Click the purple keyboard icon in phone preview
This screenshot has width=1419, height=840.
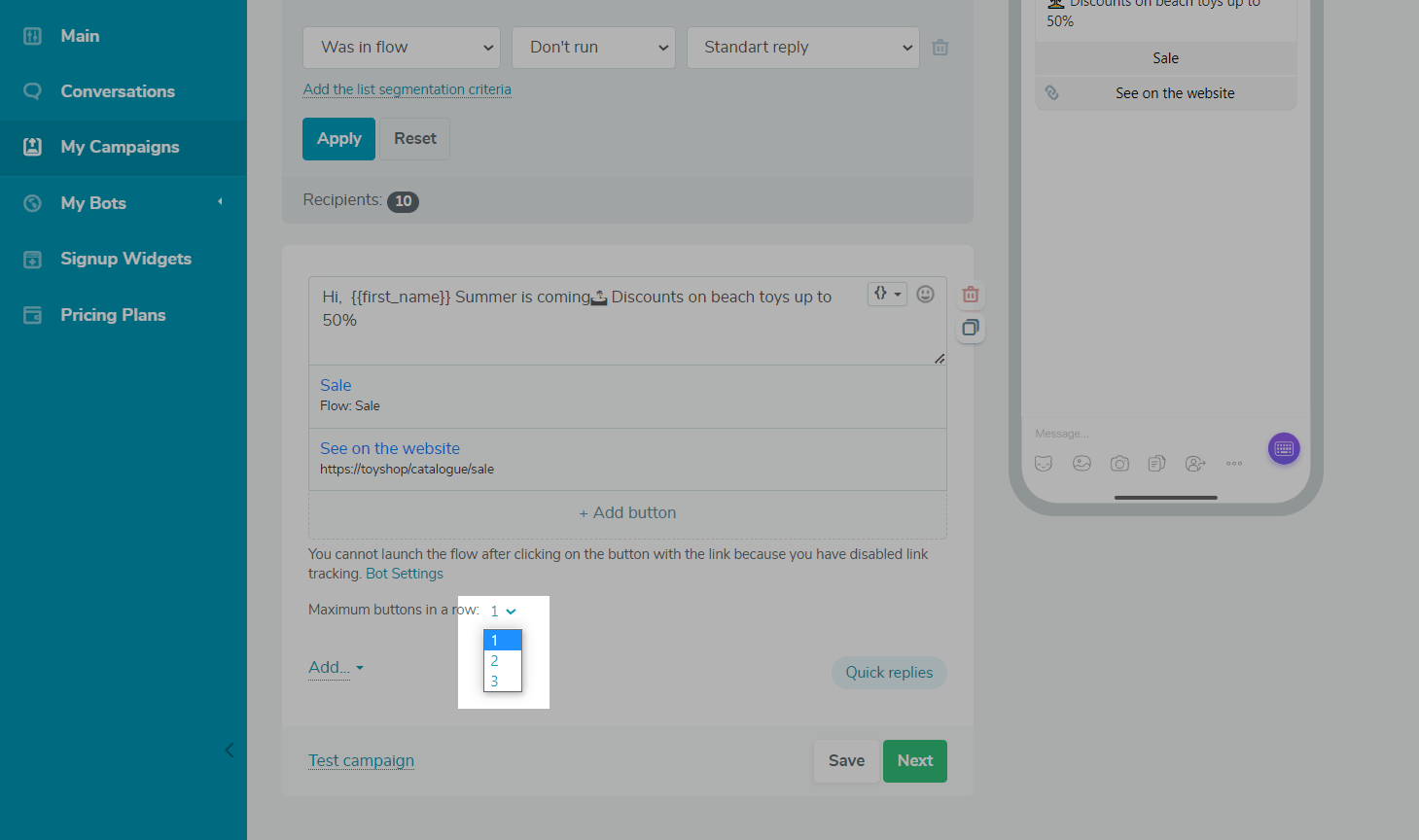point(1284,448)
